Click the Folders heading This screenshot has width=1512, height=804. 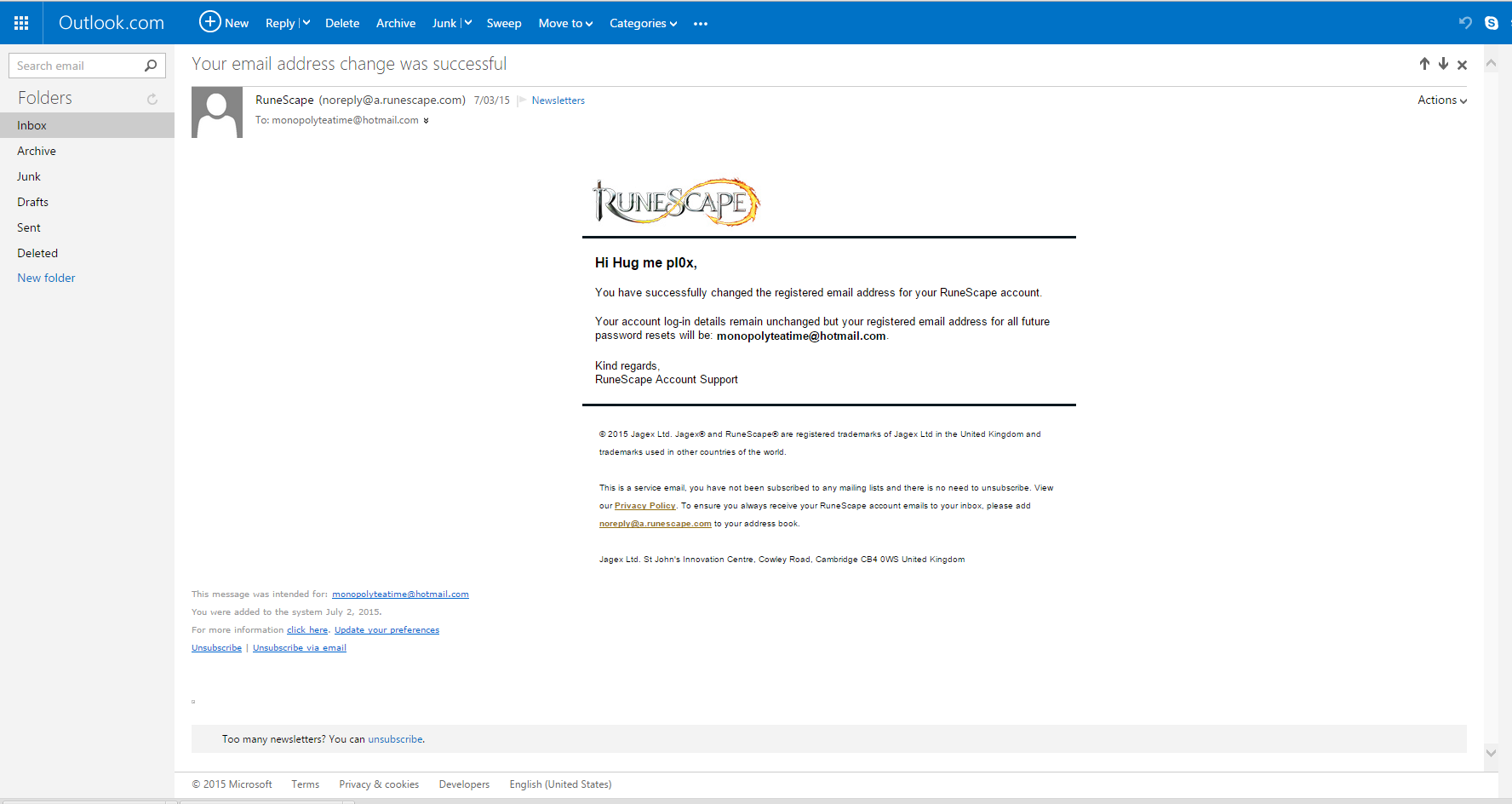(45, 98)
